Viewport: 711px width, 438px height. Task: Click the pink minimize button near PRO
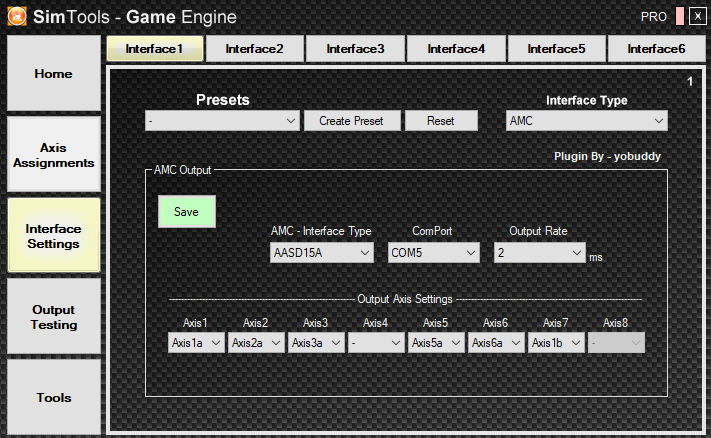680,17
